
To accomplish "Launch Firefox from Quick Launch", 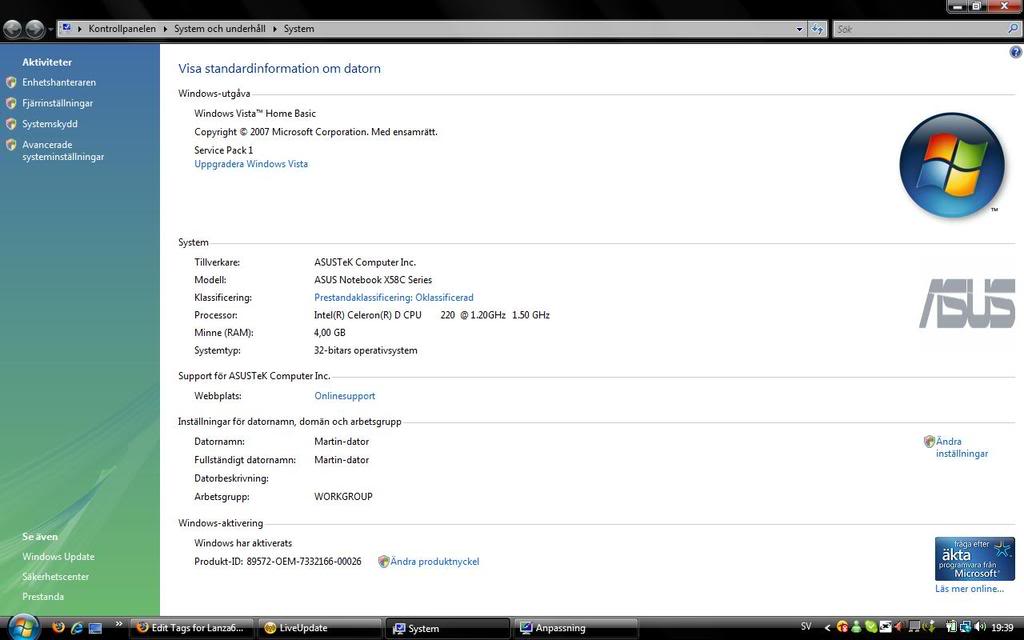I will click(59, 628).
